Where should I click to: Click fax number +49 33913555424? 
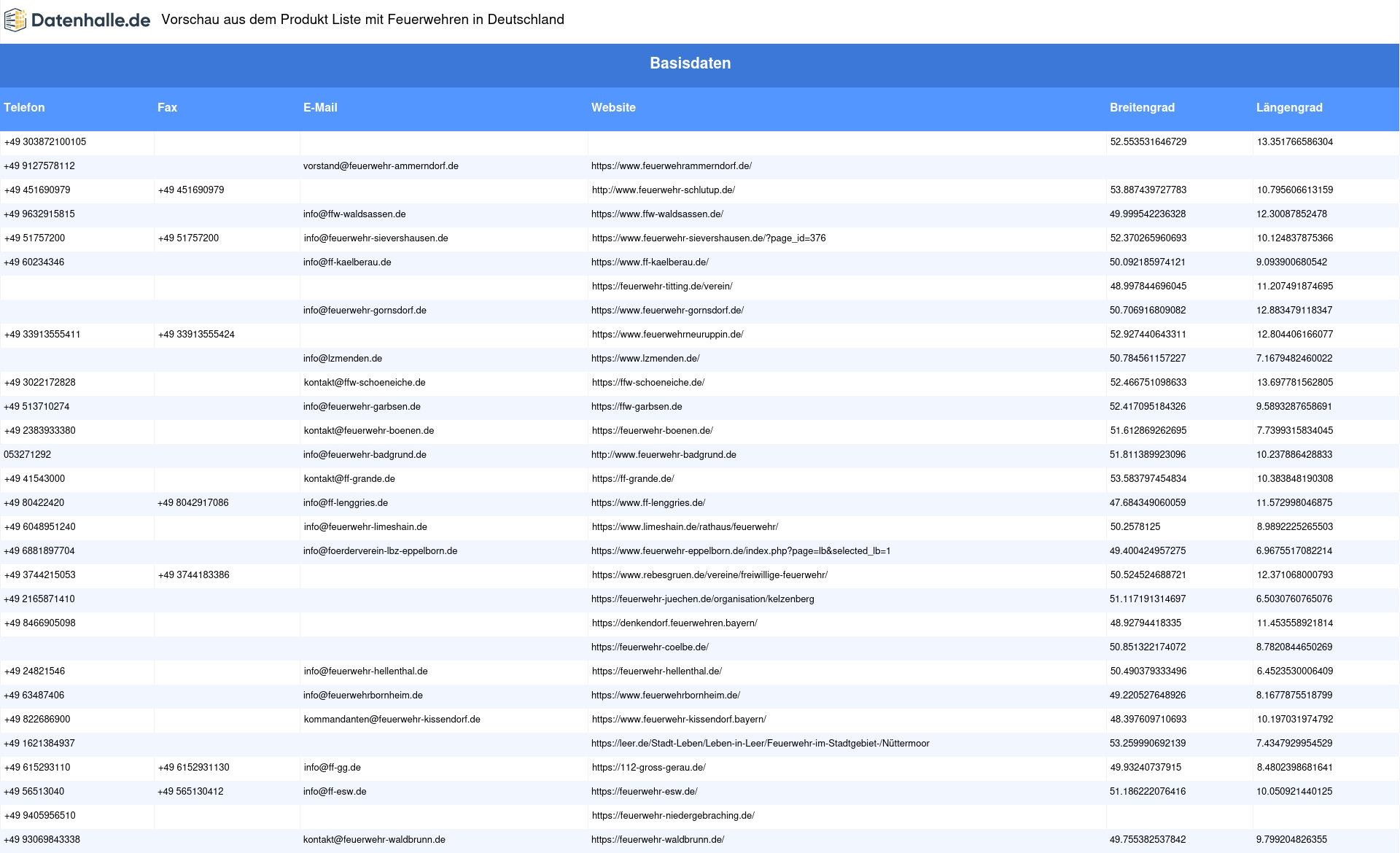(196, 335)
